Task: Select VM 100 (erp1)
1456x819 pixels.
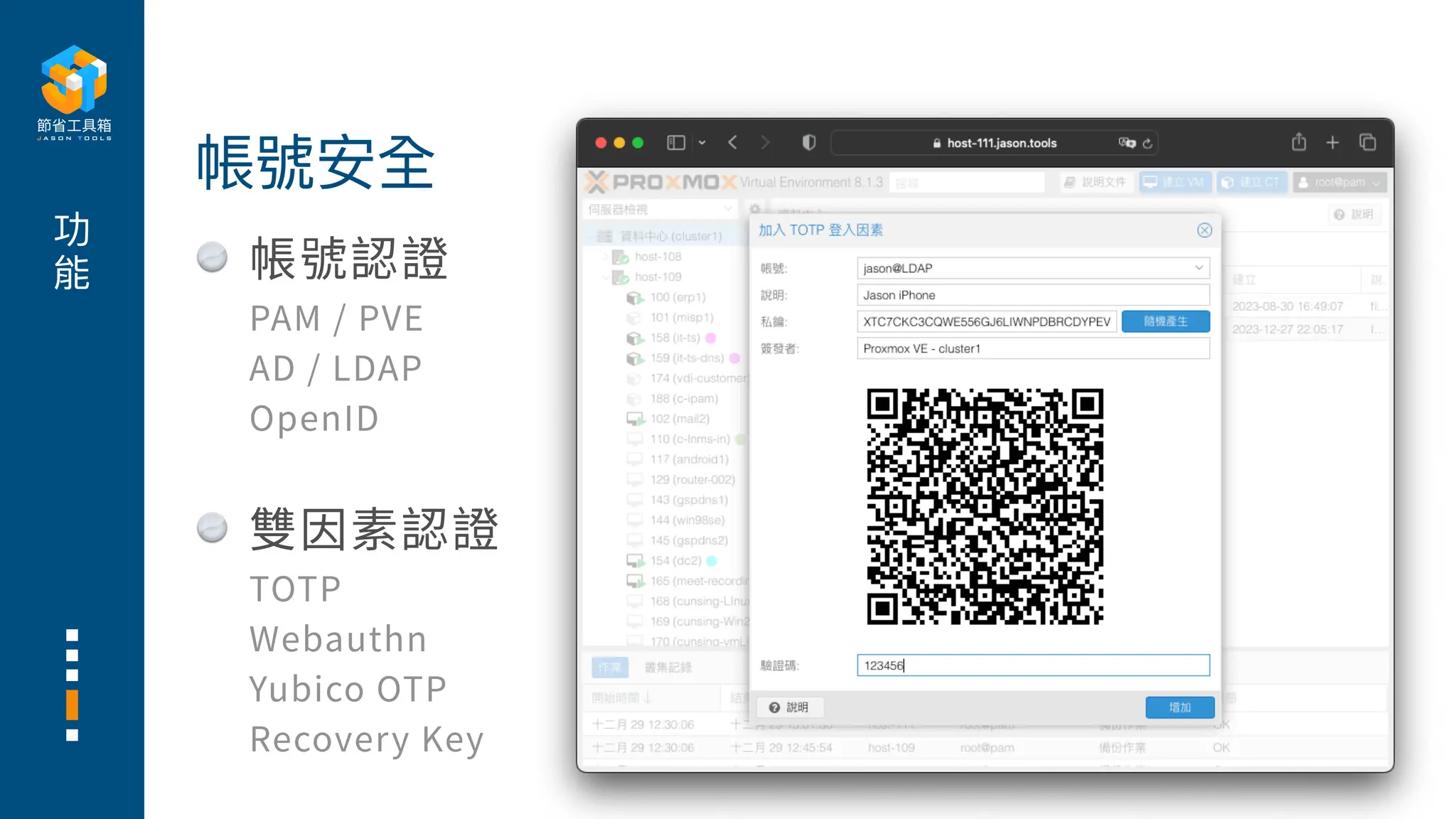Action: click(678, 297)
